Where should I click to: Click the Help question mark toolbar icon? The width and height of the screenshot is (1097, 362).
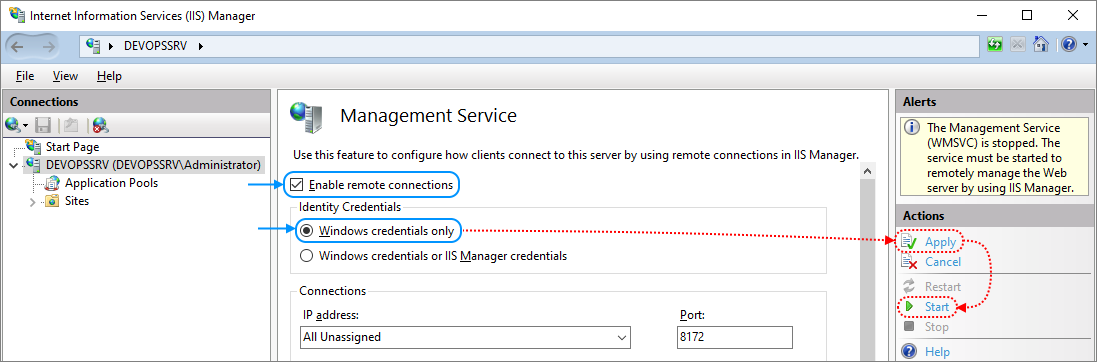1068,45
